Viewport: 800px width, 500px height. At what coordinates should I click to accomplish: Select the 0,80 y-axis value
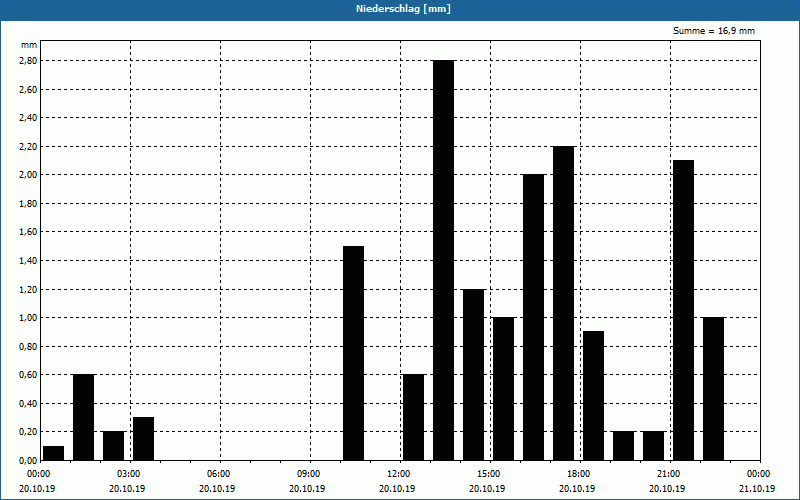[28, 346]
